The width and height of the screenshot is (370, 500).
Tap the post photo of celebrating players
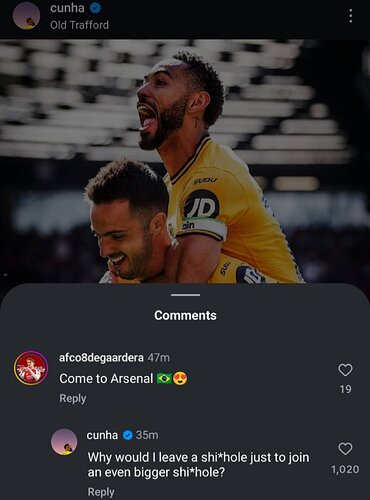185,162
